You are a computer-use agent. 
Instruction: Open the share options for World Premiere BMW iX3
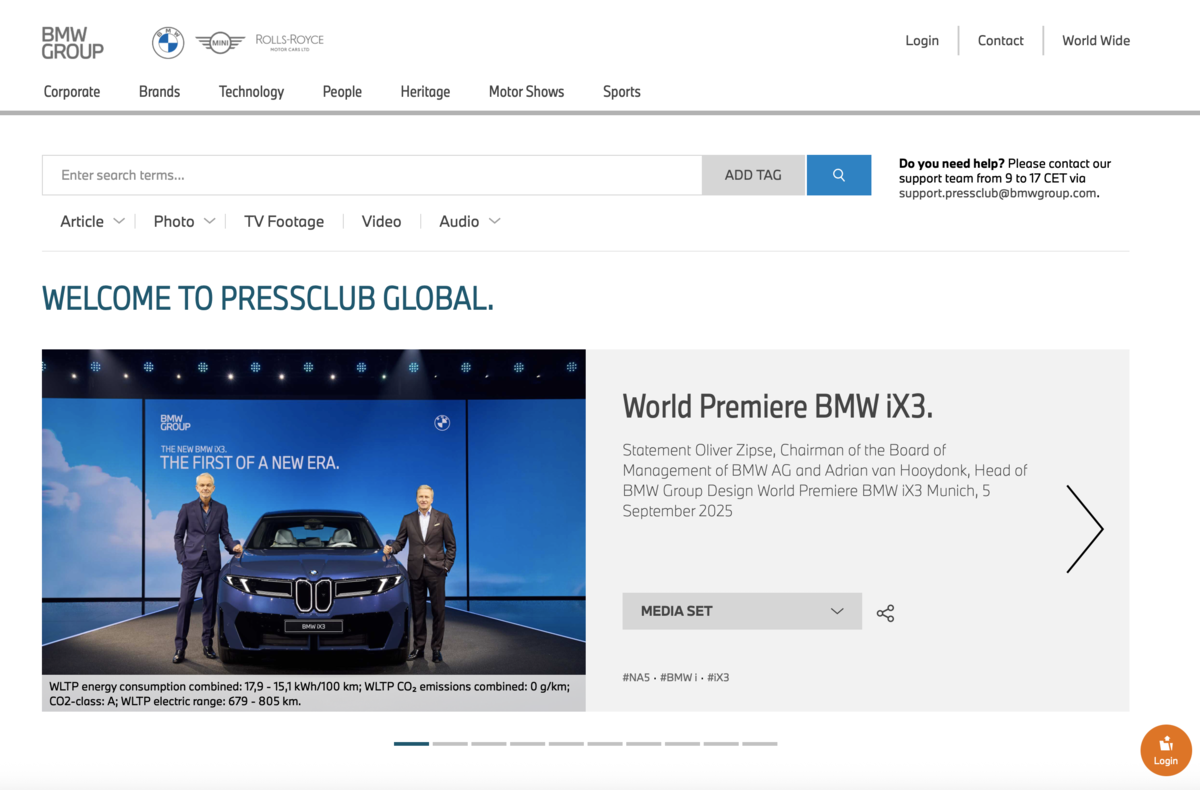coord(885,612)
